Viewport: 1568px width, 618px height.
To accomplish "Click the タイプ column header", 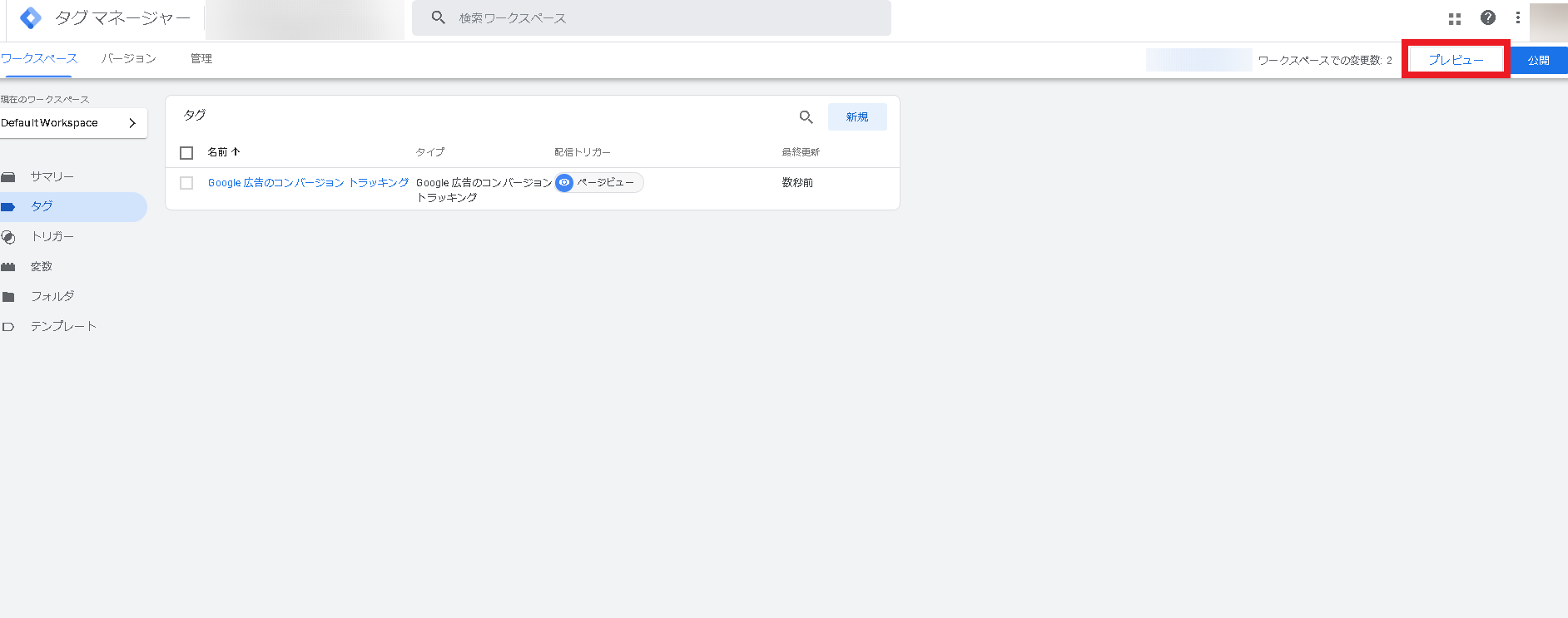I will (430, 151).
